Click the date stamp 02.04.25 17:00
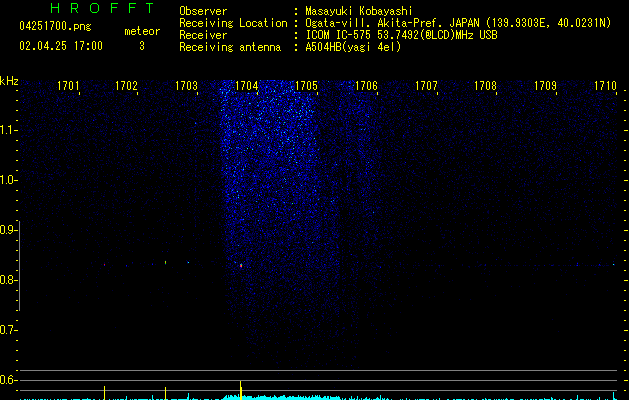Viewport: 629px width, 400px height. pos(61,46)
